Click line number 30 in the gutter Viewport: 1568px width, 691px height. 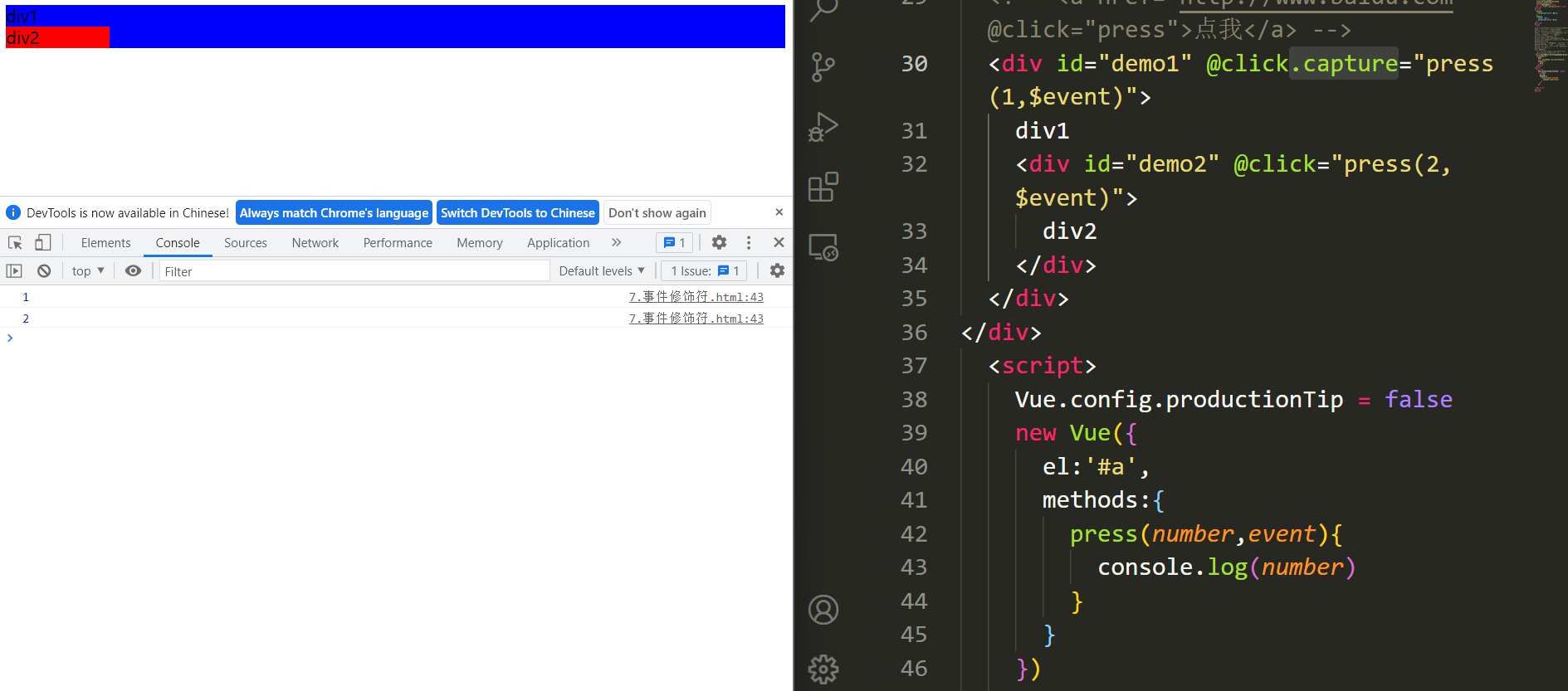(x=914, y=63)
